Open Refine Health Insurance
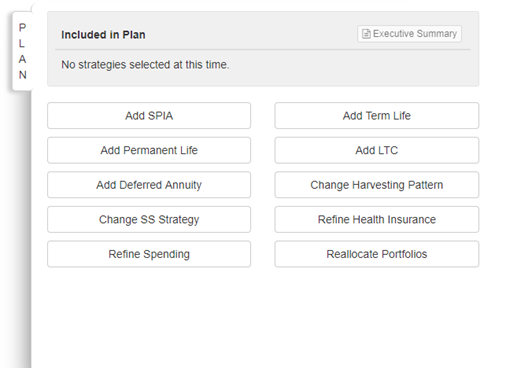The image size is (506, 368). [377, 219]
